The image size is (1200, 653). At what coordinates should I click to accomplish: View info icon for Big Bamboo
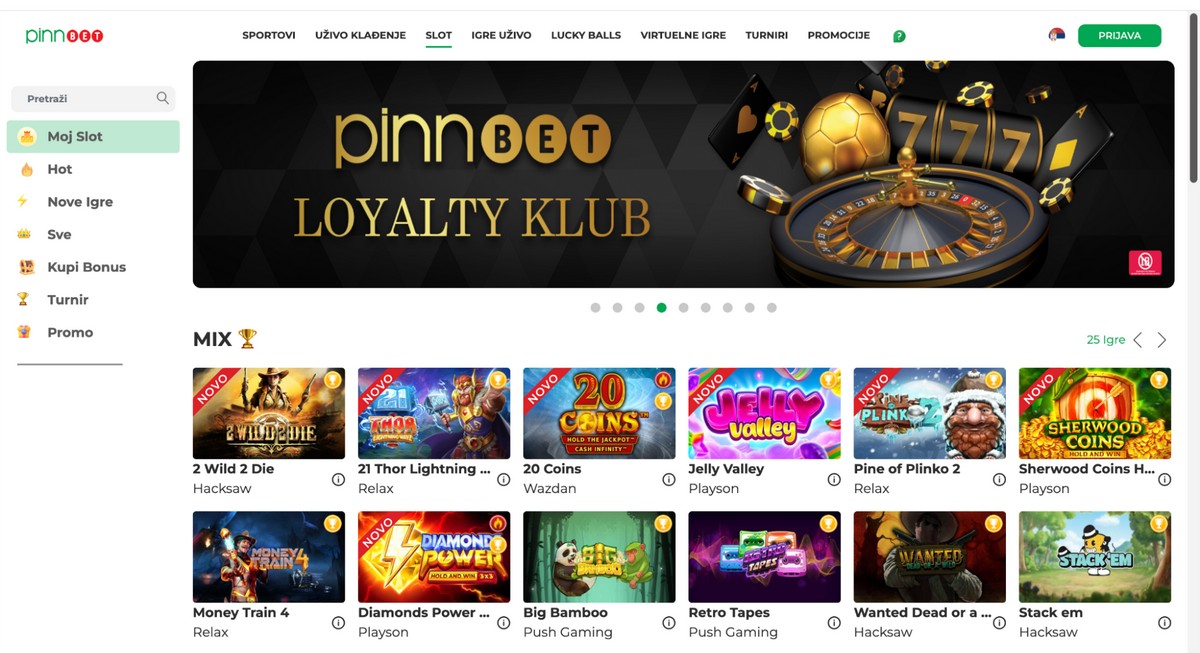669,623
